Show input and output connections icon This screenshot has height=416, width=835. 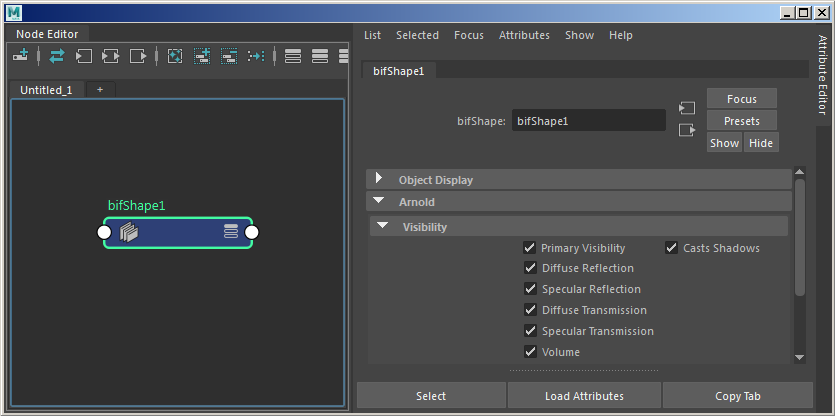[111, 56]
